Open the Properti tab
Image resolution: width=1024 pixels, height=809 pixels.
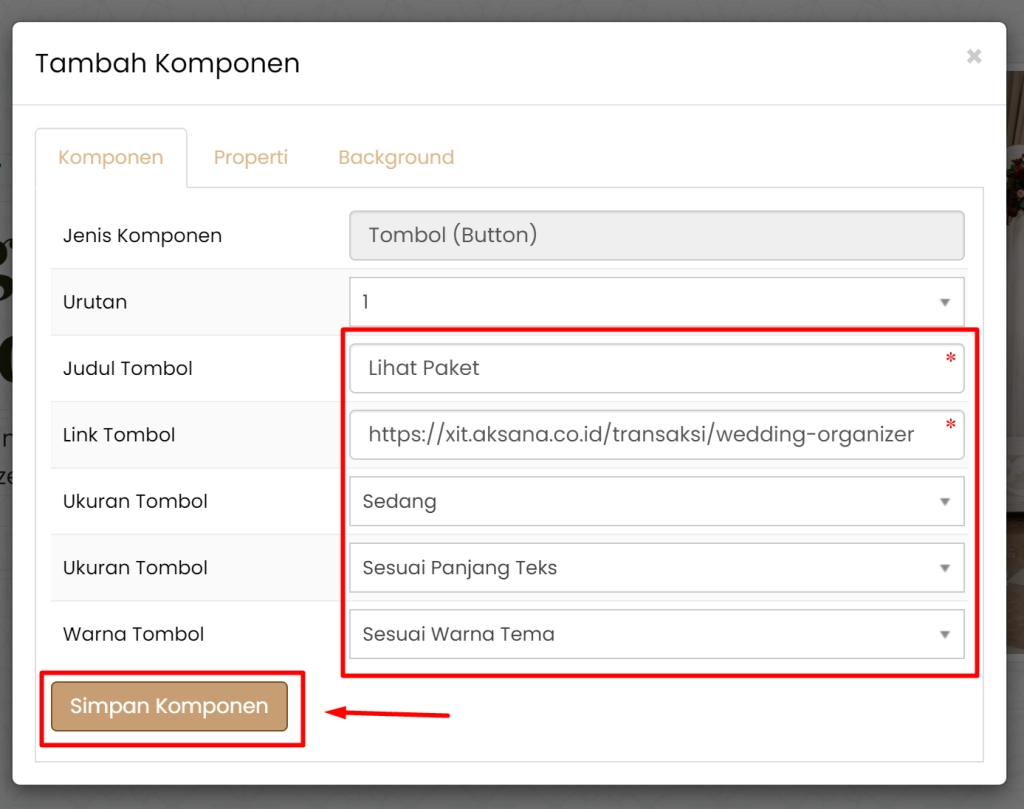click(x=250, y=158)
